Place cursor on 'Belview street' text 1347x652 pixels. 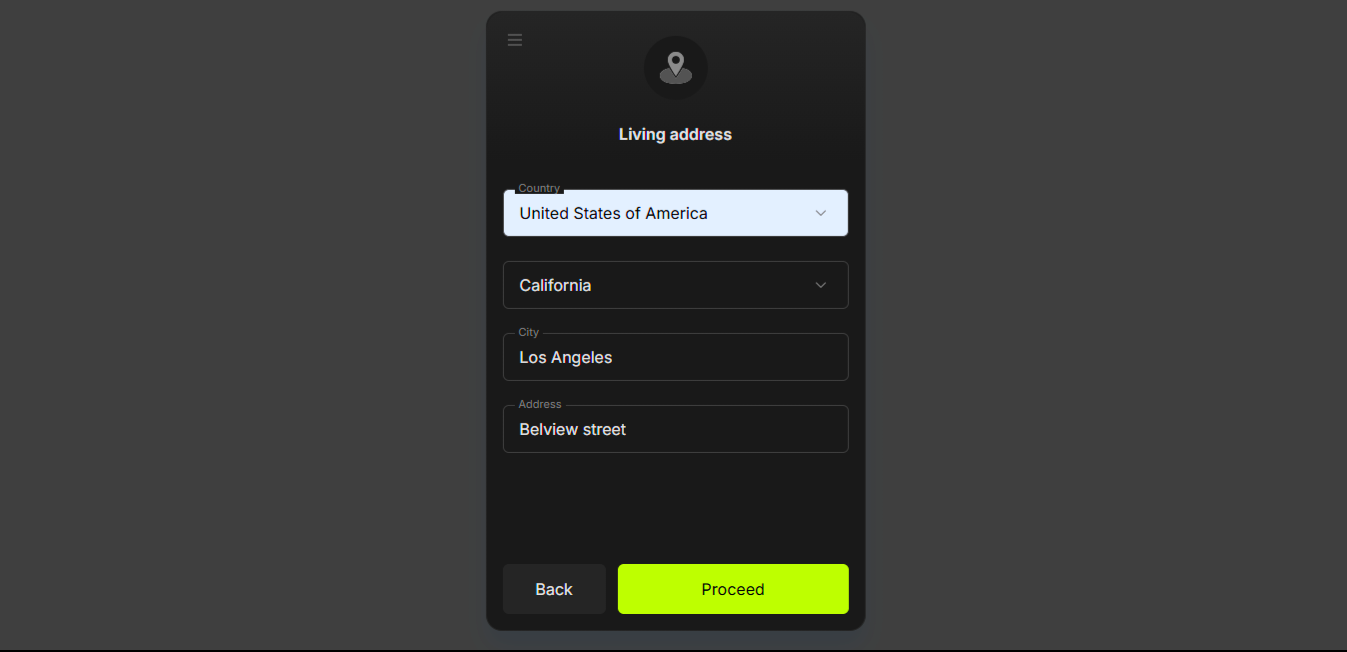point(573,429)
